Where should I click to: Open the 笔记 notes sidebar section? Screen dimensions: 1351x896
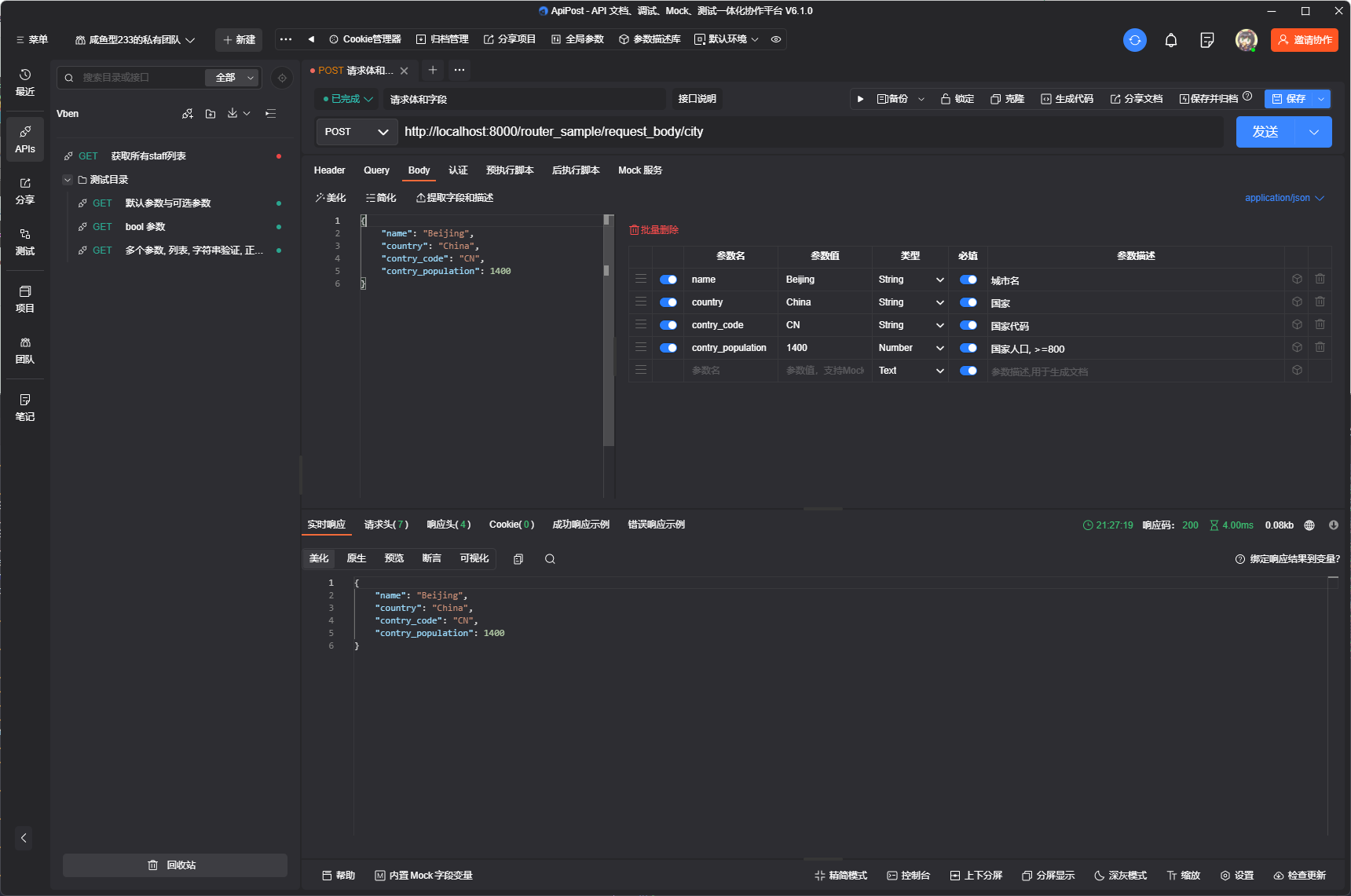click(25, 408)
